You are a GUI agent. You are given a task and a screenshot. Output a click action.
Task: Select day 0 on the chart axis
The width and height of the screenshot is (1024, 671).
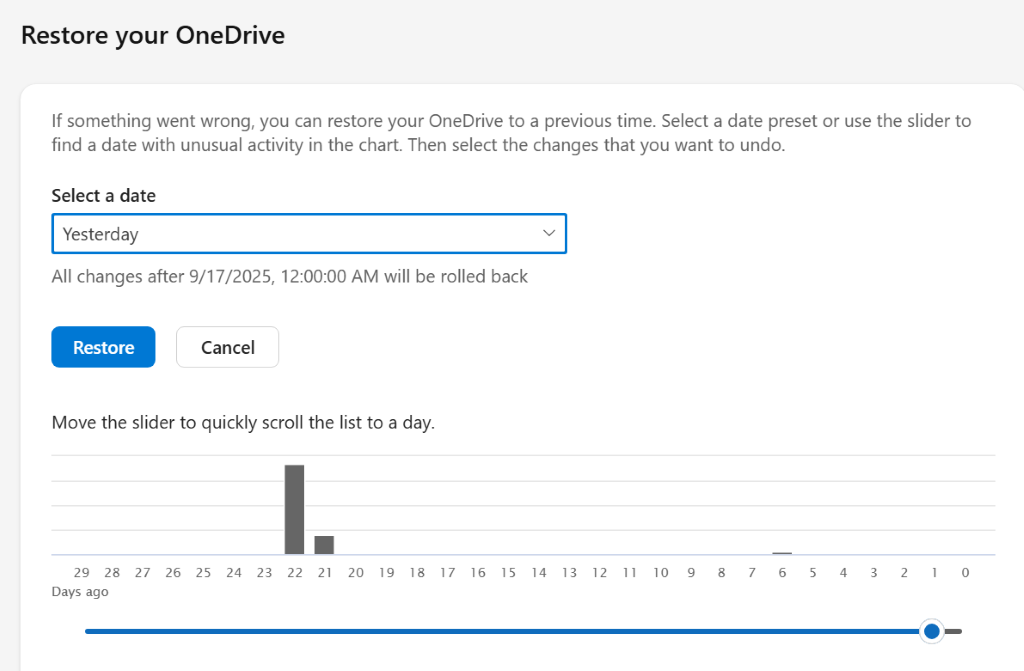pos(965,573)
